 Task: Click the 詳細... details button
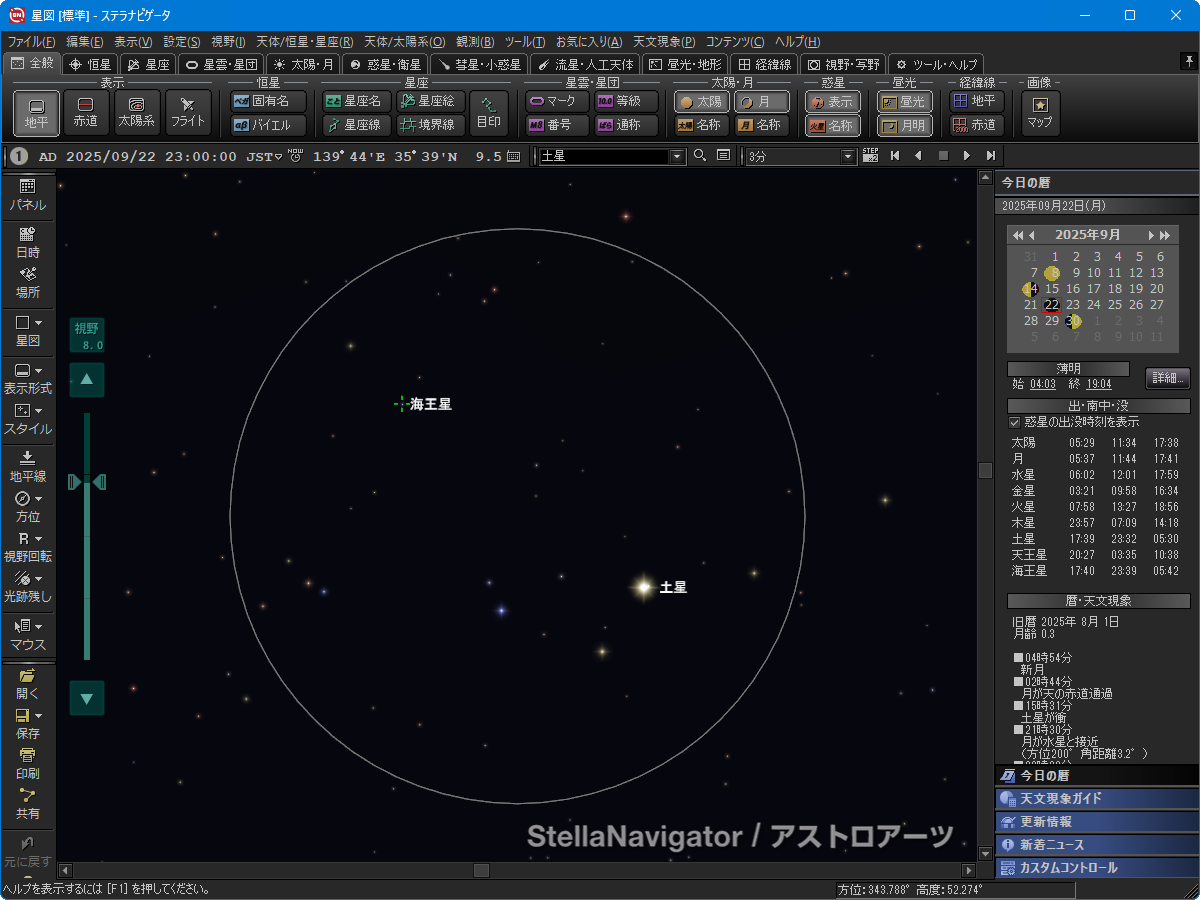coord(1167,377)
